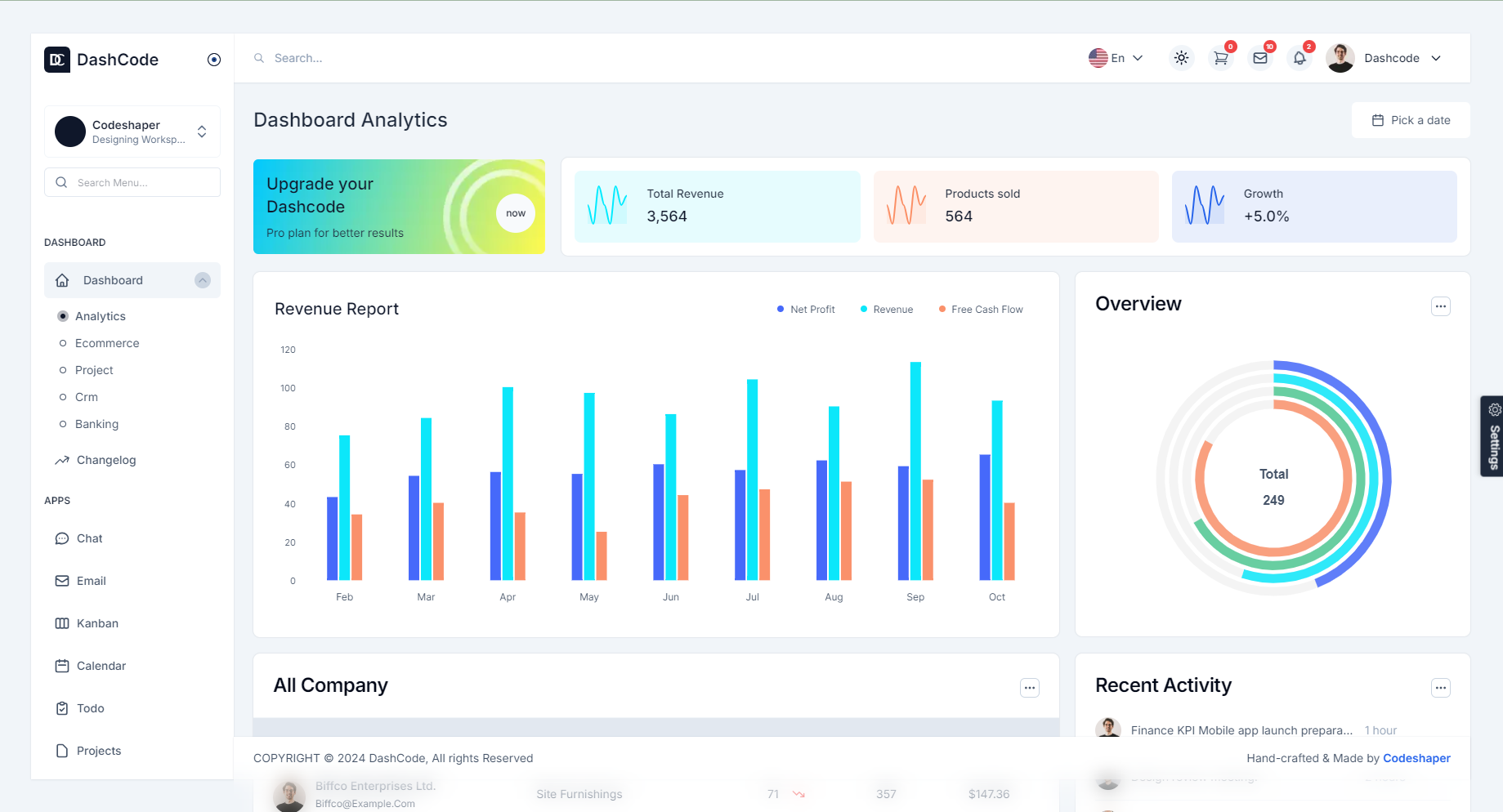Click the Chat bubble icon
Image resolution: width=1503 pixels, height=812 pixels.
tap(62, 538)
